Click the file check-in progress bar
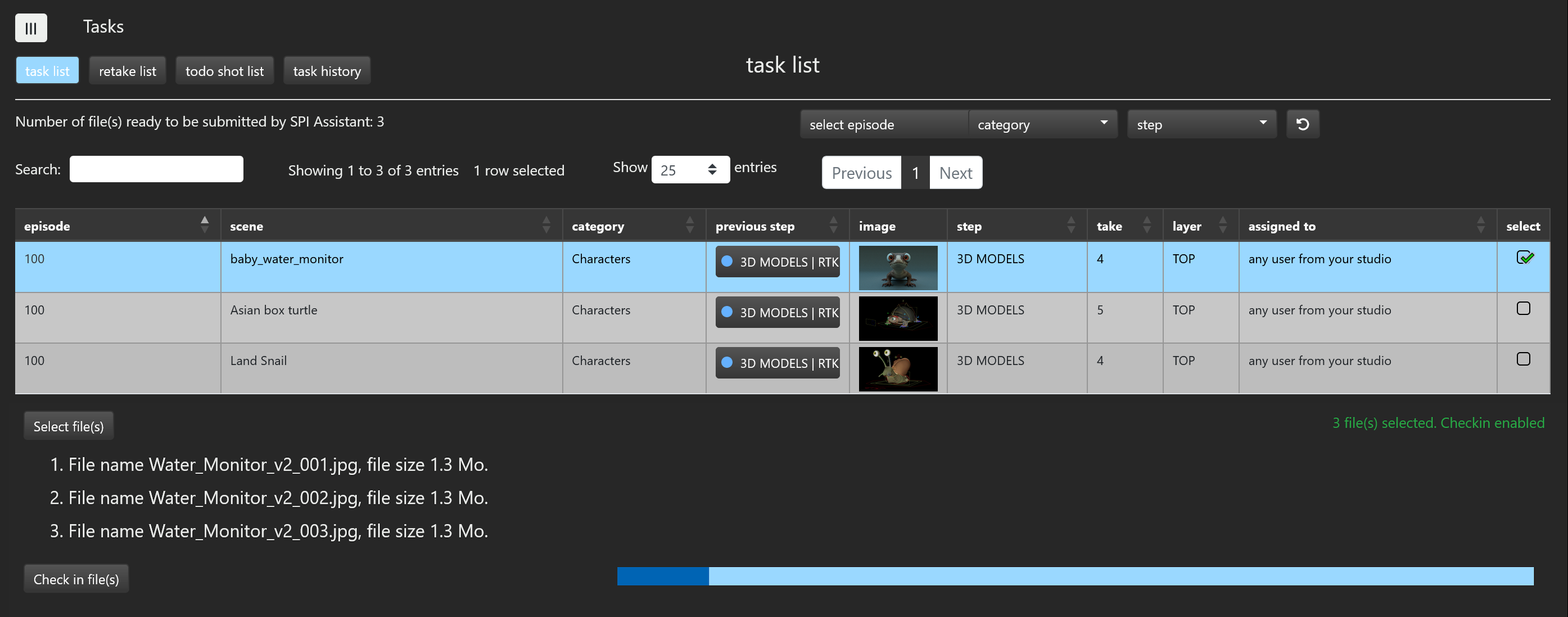This screenshot has height=617, width=1568. tap(1075, 576)
